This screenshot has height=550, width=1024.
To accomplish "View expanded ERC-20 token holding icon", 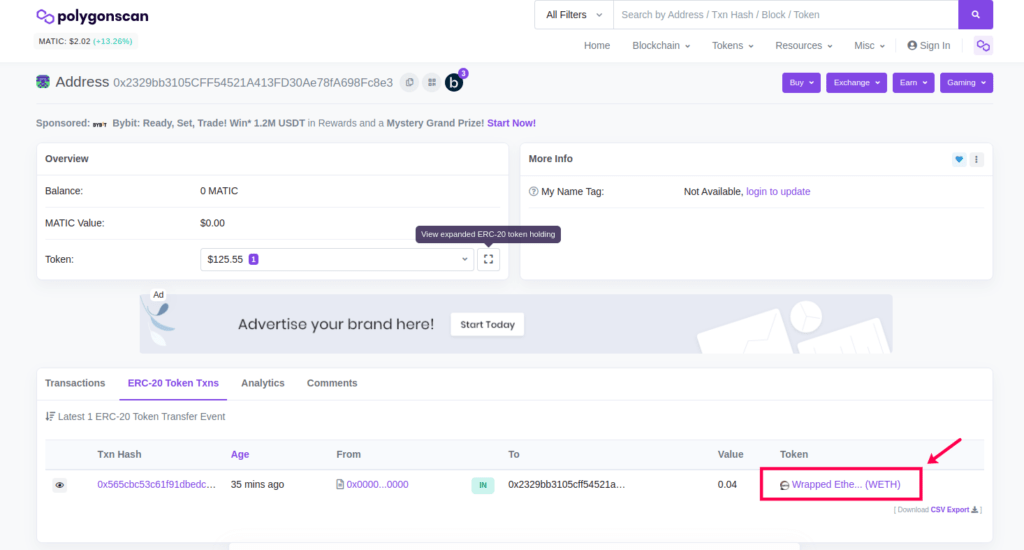I will pos(488,259).
